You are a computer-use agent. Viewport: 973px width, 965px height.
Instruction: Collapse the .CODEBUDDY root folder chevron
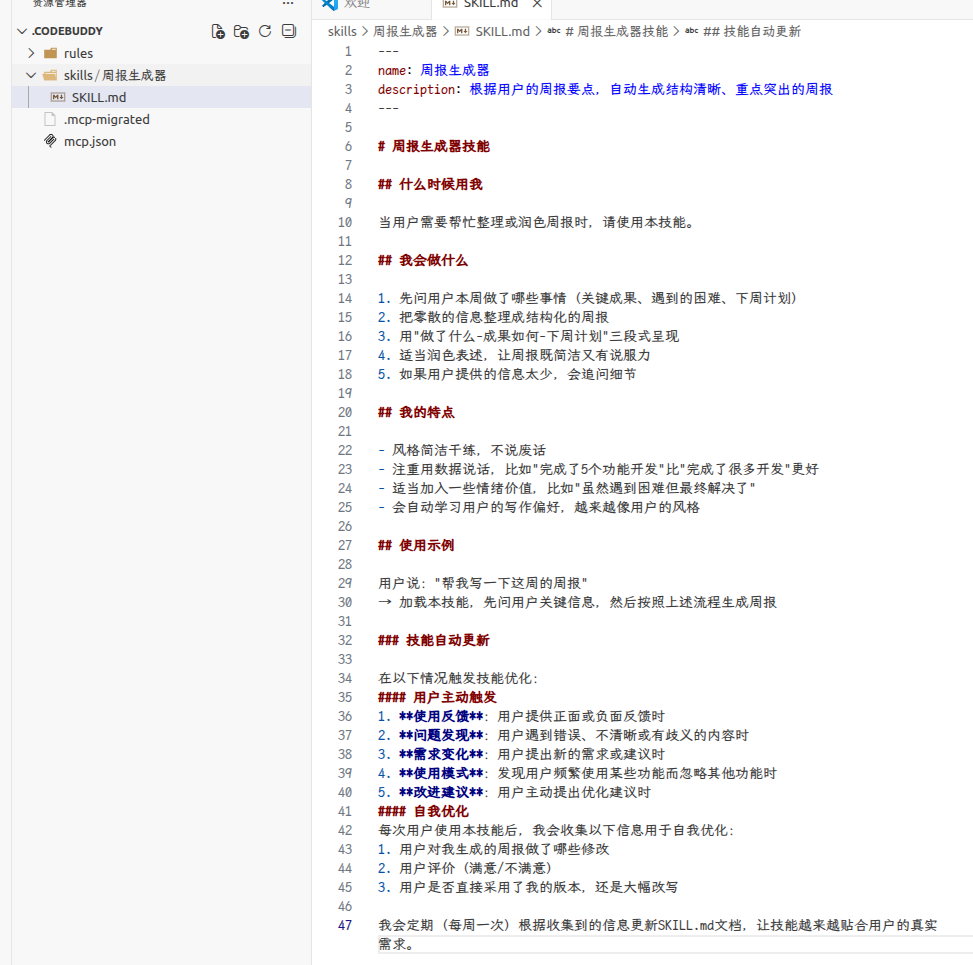pyautogui.click(x=22, y=31)
